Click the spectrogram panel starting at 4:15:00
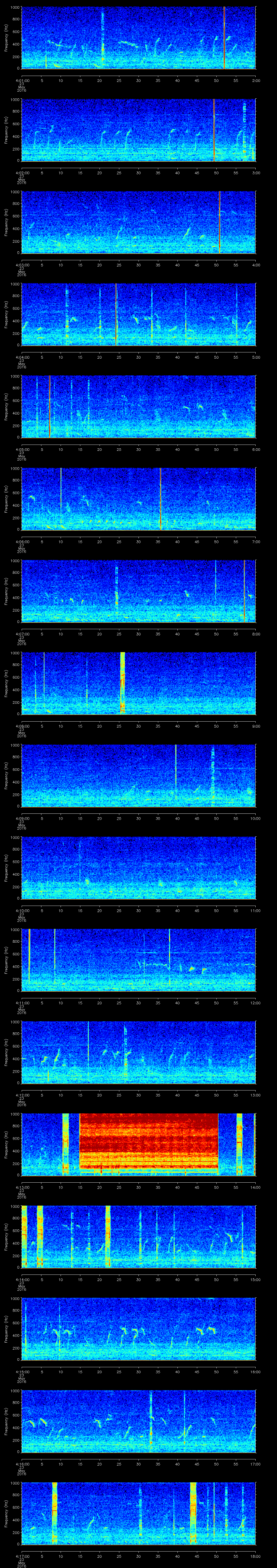 [x=138, y=1329]
